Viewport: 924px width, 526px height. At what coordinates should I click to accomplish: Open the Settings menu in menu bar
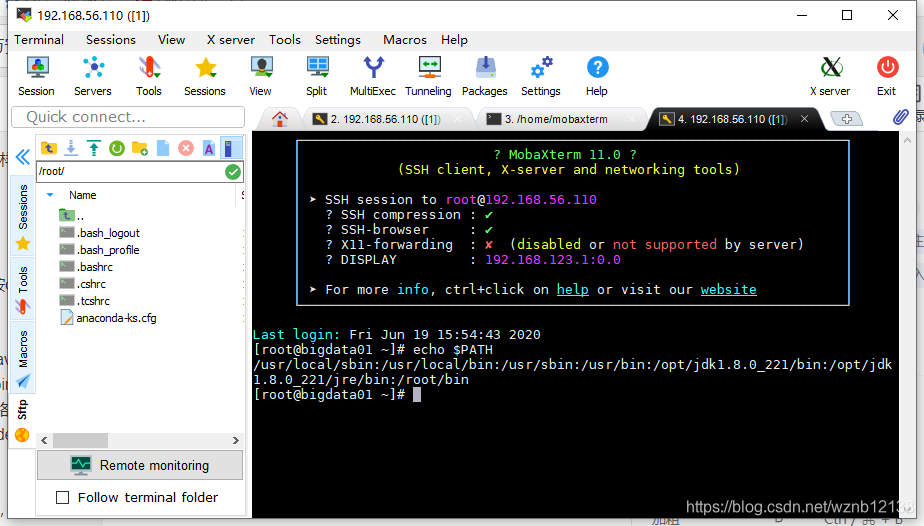[x=338, y=40]
